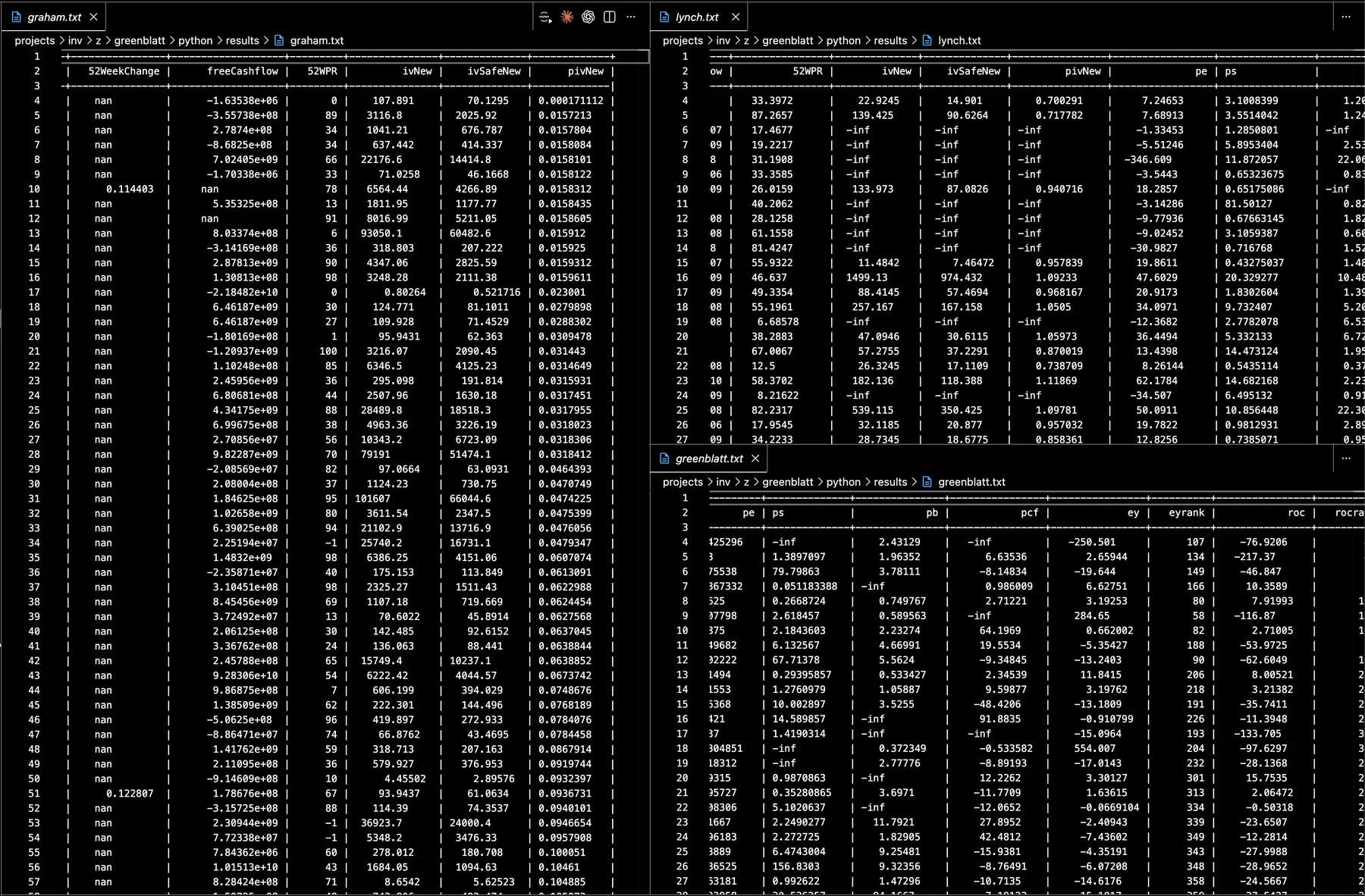Click file icon on the graham.txt tab
The image size is (1365, 896).
[17, 17]
